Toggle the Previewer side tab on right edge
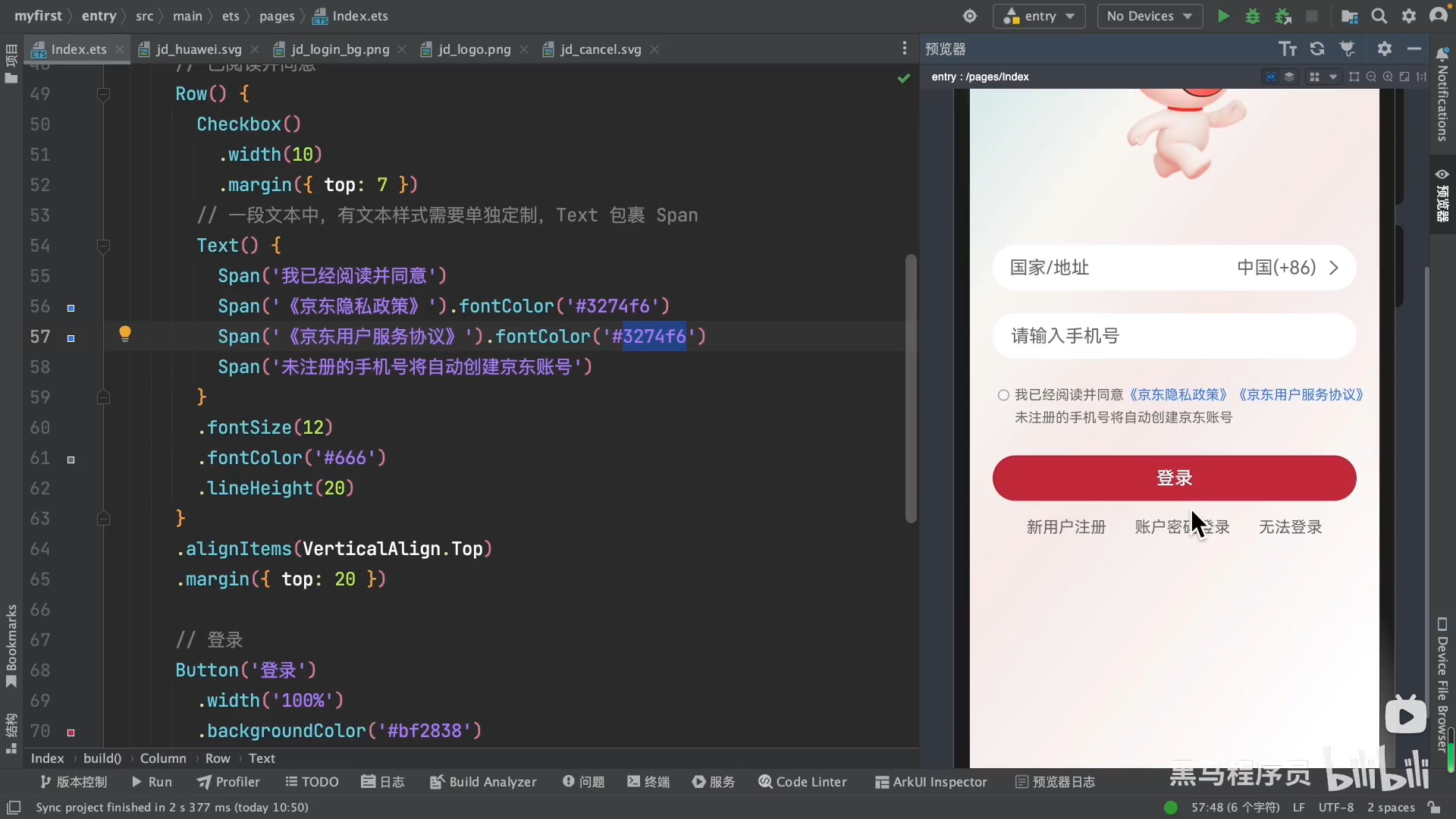The height and width of the screenshot is (819, 1456). (1442, 195)
